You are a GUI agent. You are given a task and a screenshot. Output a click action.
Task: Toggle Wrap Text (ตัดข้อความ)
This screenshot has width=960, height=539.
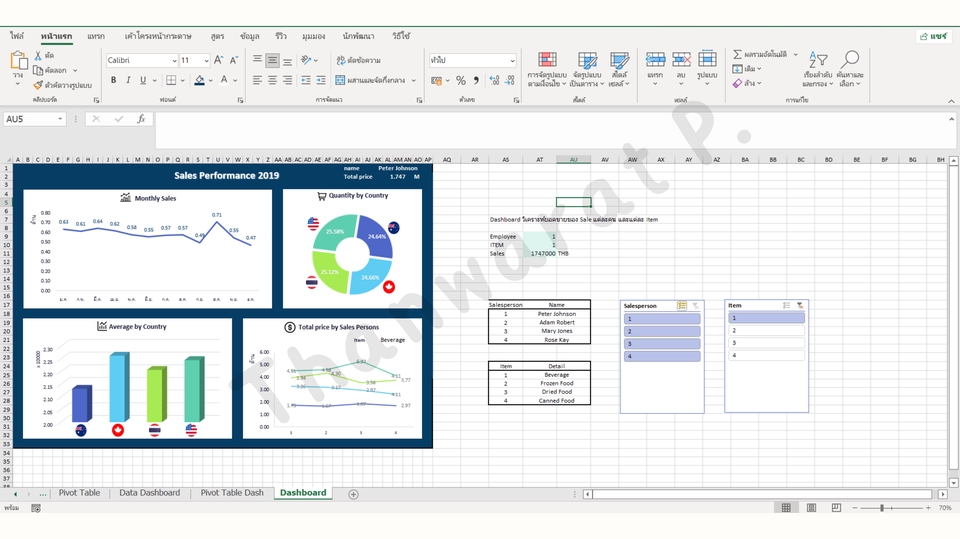(x=359, y=60)
